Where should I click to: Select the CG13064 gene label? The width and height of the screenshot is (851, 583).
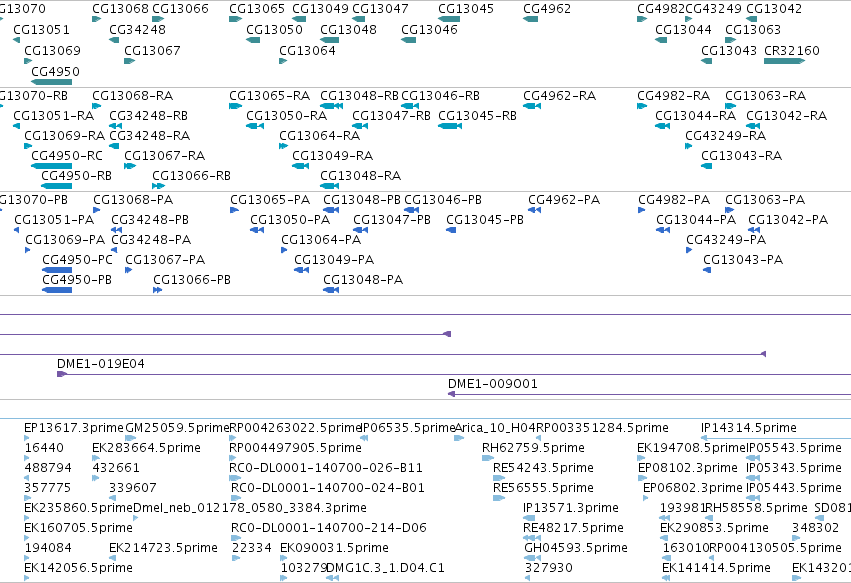click(307, 50)
